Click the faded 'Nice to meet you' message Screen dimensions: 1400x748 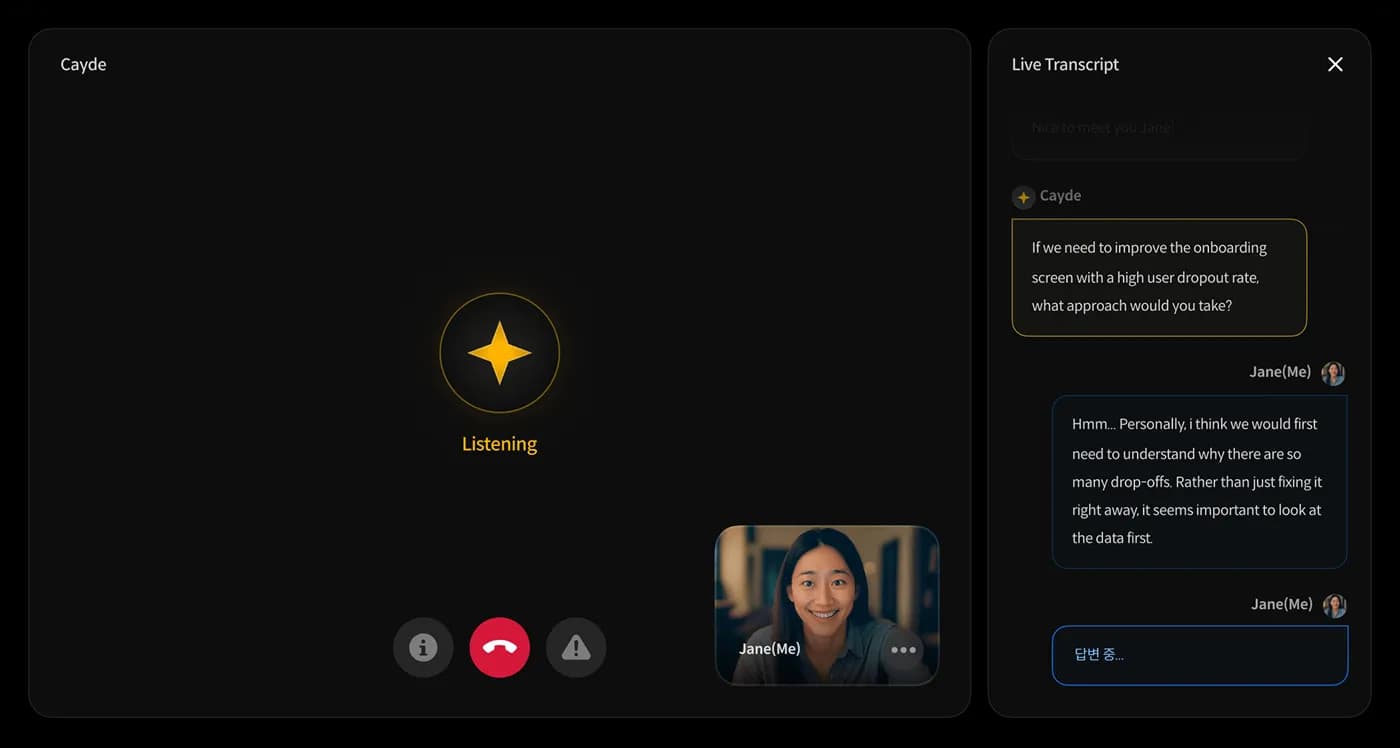pyautogui.click(x=1158, y=129)
